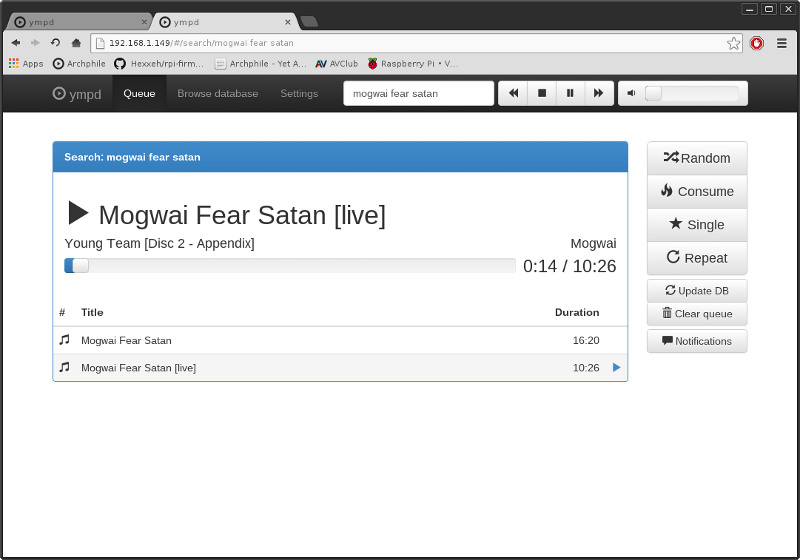Focus the search field 'mogwai fear satan'
Image resolution: width=800 pixels, height=560 pixels.
tap(418, 93)
